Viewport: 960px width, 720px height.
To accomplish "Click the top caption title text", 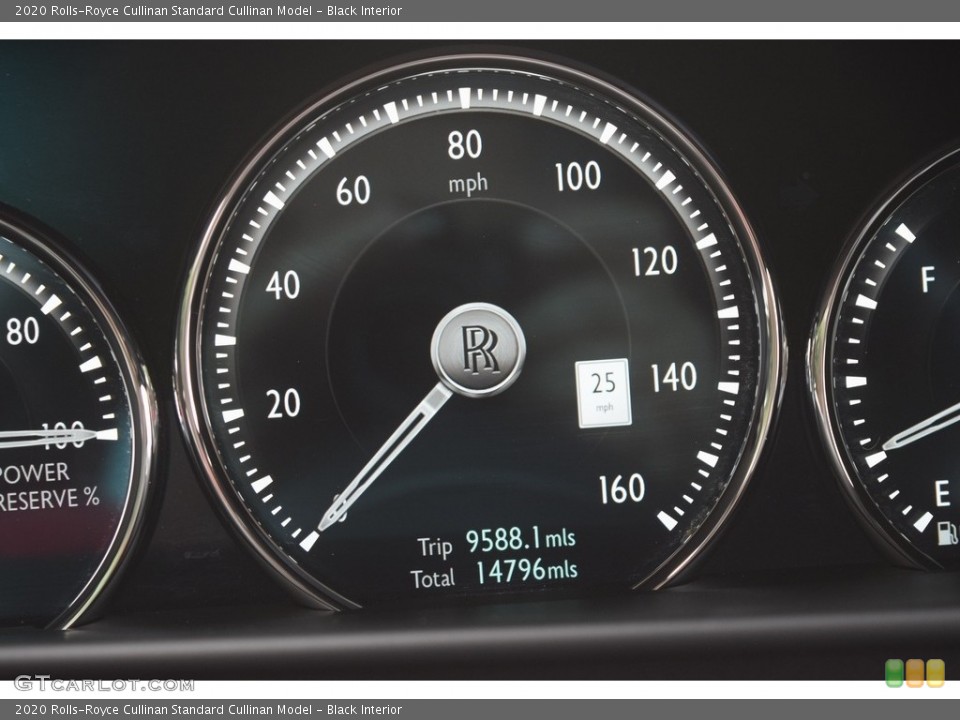I will pyautogui.click(x=208, y=10).
